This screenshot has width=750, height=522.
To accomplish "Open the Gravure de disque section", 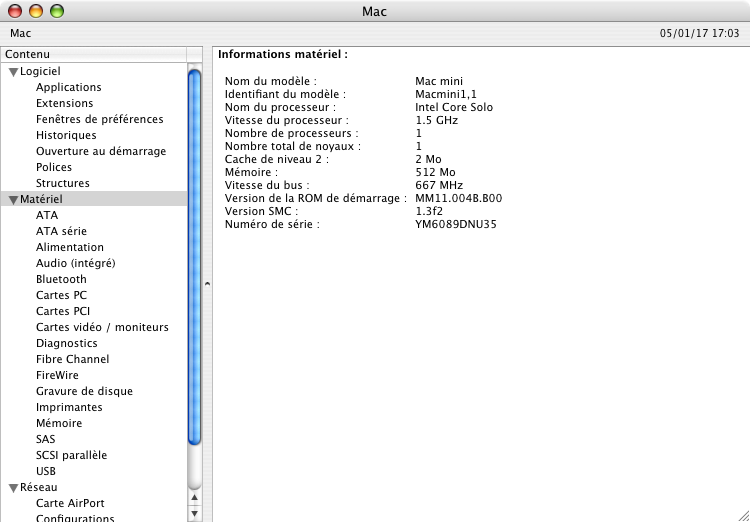I will (84, 391).
